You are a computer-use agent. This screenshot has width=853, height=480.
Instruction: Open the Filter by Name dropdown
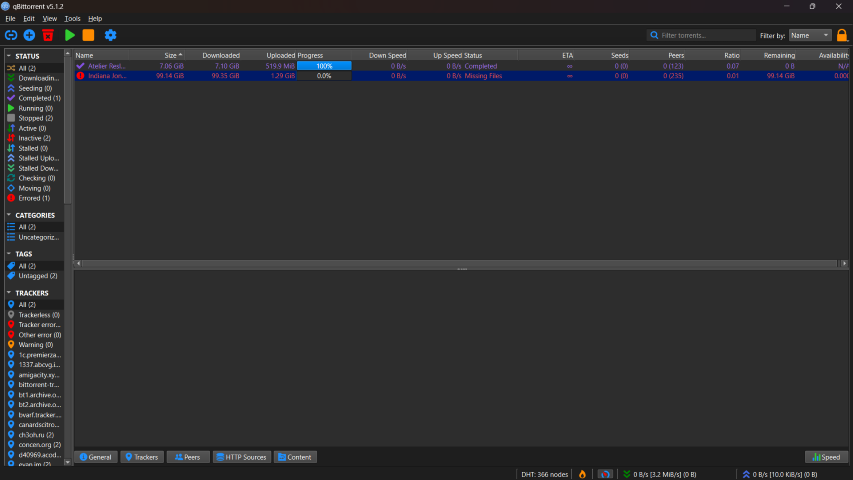[x=810, y=35]
